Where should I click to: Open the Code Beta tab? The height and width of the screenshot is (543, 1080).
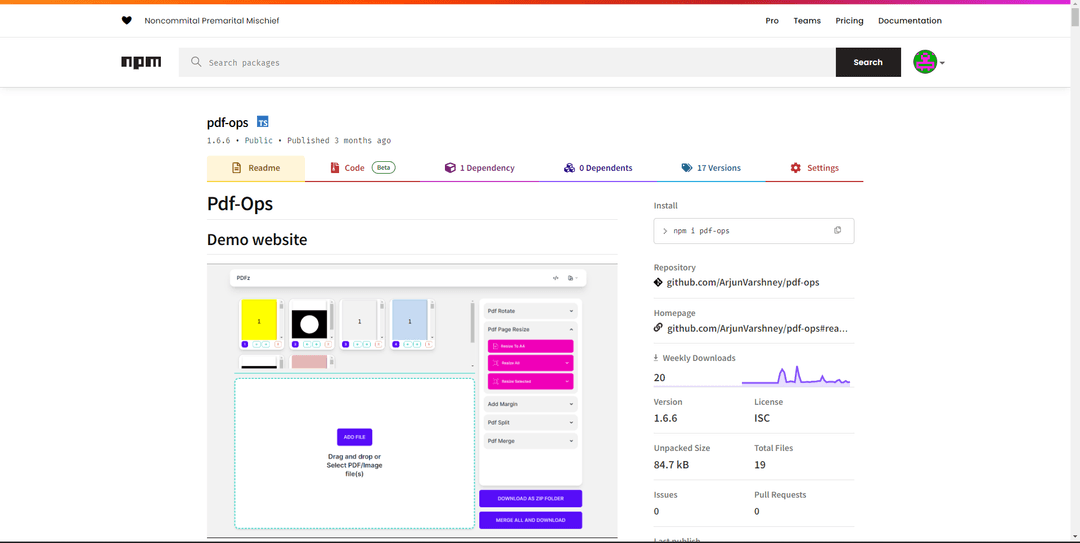click(x=363, y=168)
